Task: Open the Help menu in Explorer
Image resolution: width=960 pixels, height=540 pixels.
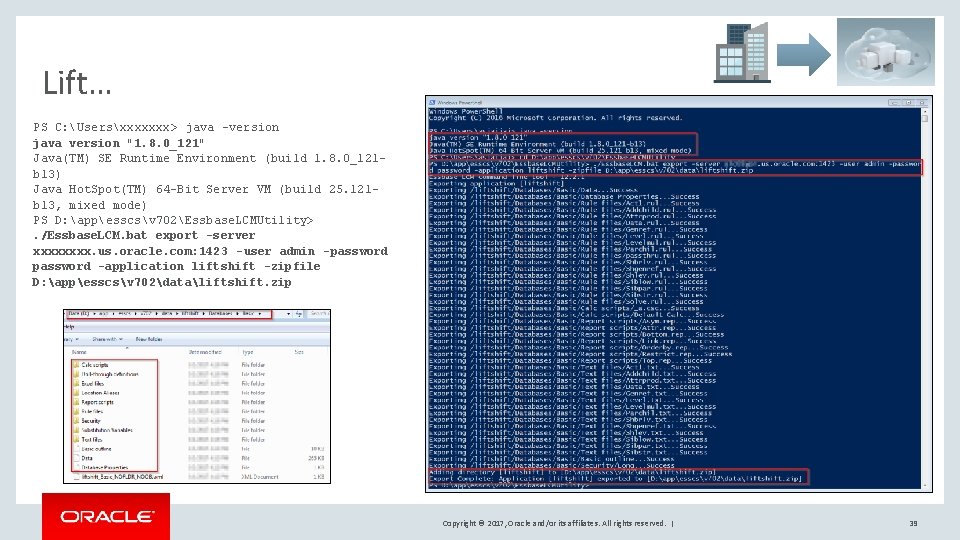Action: pos(69,327)
